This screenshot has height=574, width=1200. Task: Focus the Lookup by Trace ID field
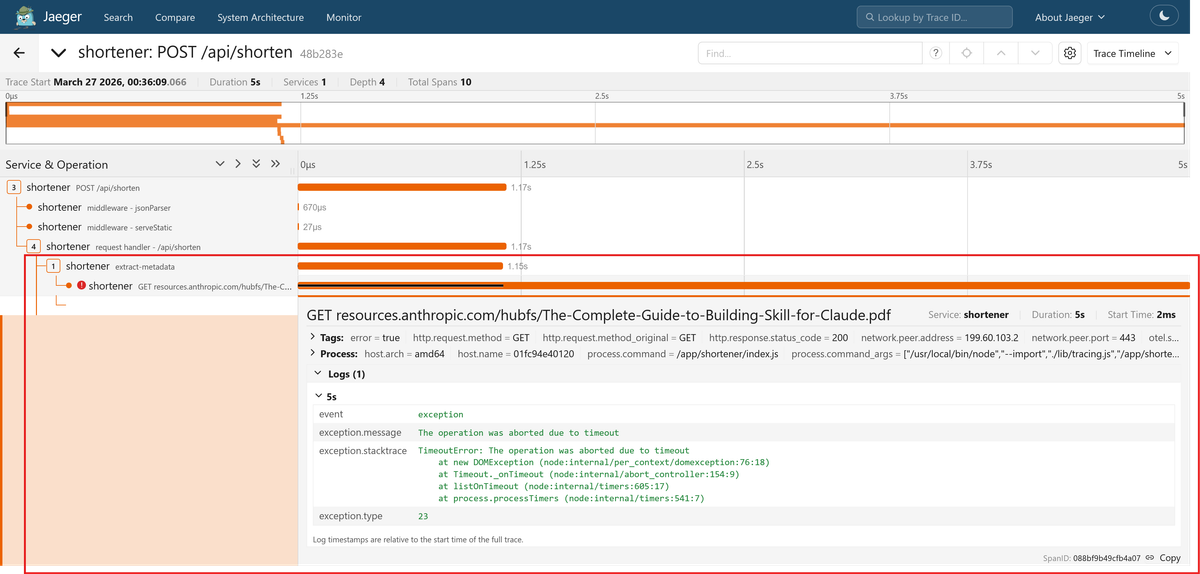click(x=934, y=17)
